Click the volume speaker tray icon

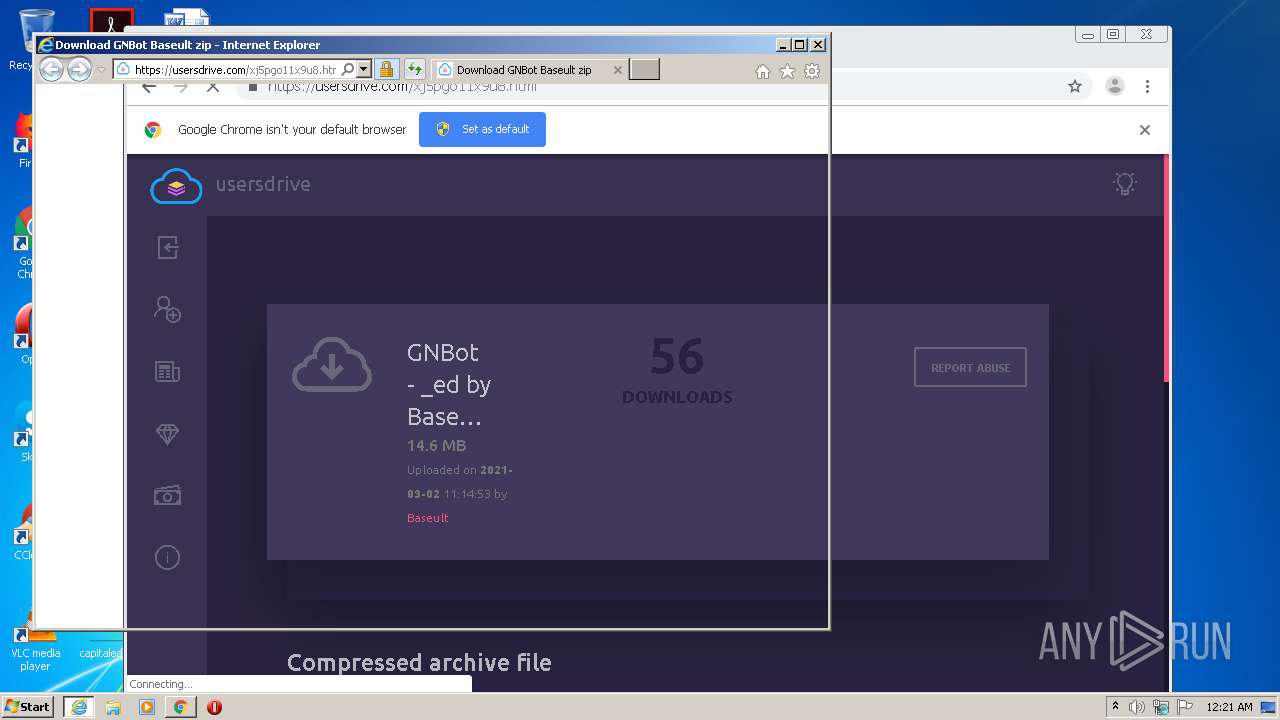tap(1137, 707)
